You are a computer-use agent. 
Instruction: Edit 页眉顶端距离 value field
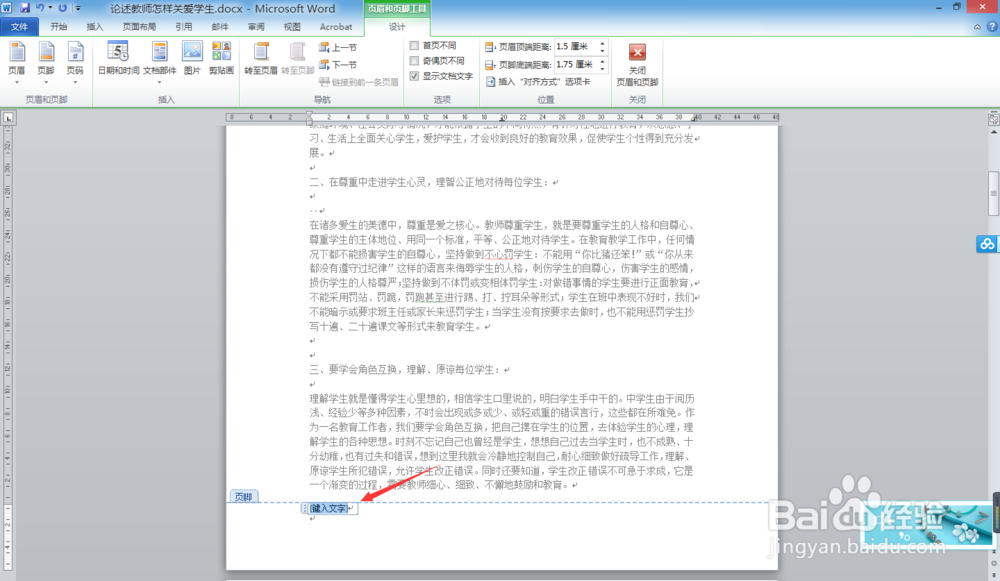pyautogui.click(x=576, y=47)
